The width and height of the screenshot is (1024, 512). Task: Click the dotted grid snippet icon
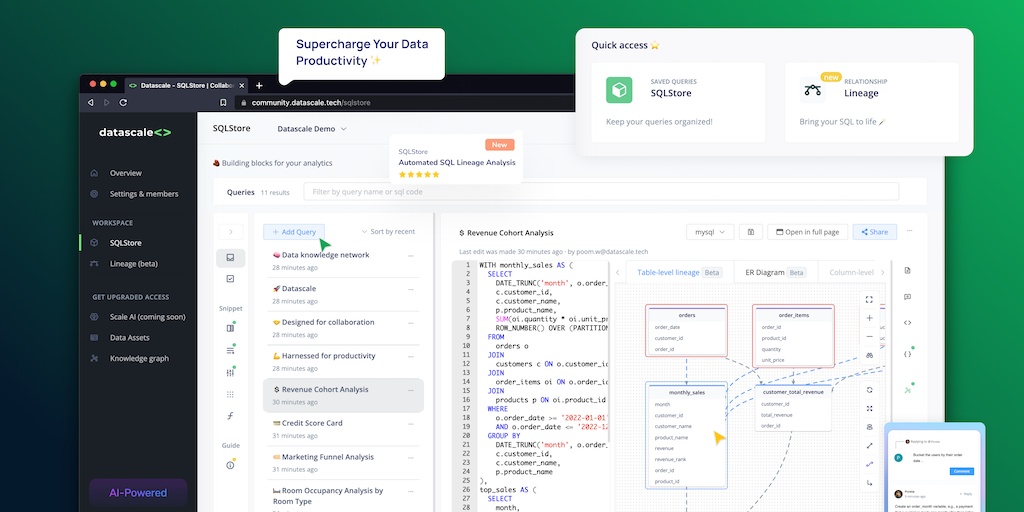(231, 394)
